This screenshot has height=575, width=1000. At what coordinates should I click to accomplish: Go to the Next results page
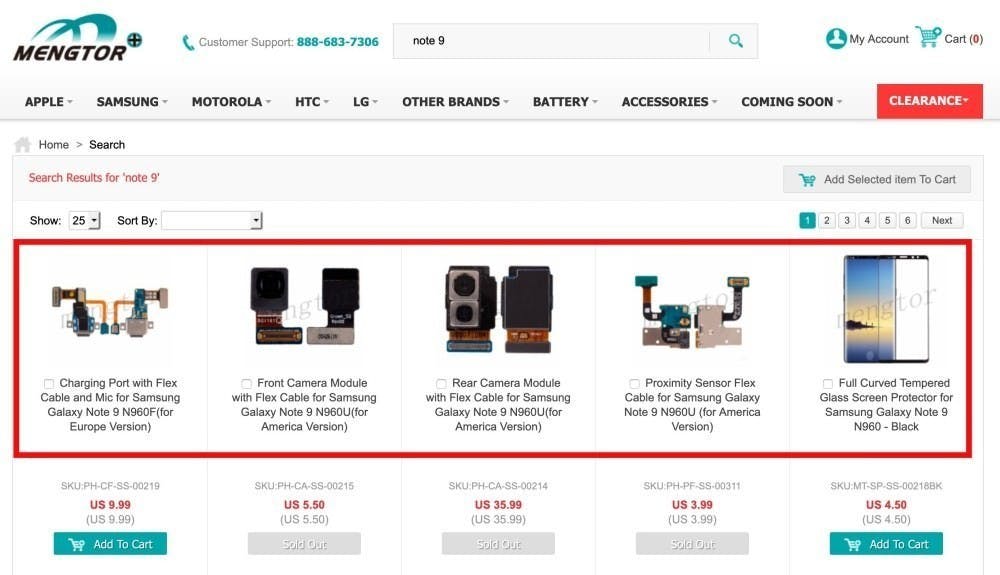(942, 221)
